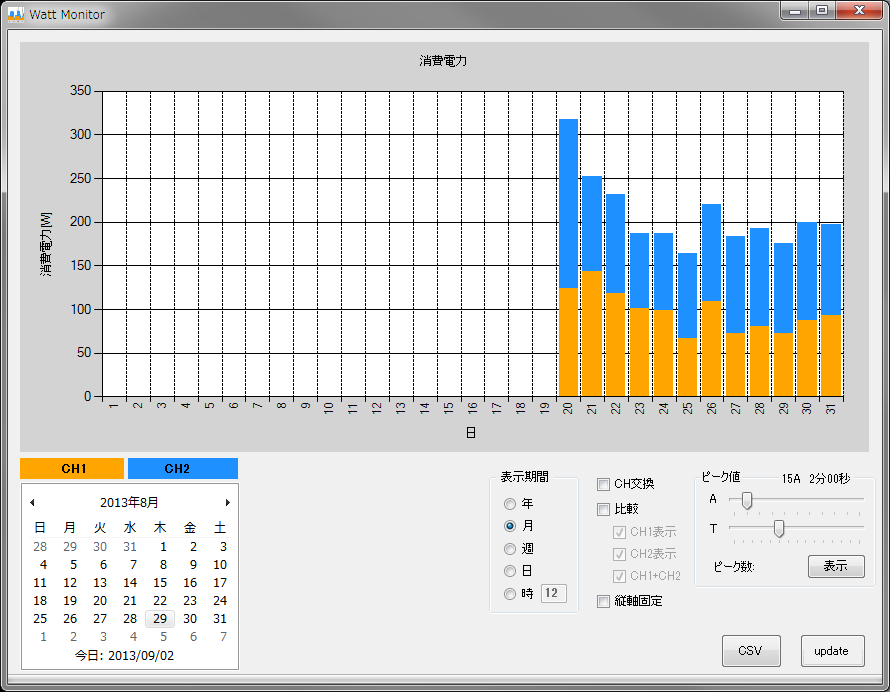Click the day 31 bar in chart
The width and height of the screenshot is (890, 692).
coord(832,310)
